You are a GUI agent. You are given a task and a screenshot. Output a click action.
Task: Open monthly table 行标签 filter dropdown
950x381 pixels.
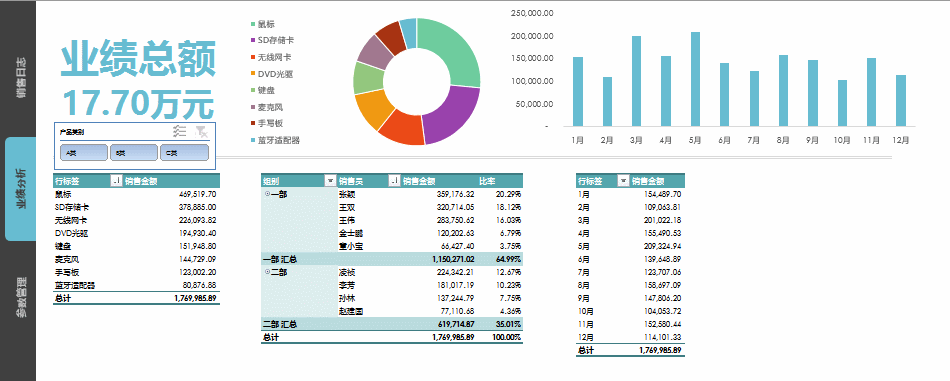[x=622, y=181]
